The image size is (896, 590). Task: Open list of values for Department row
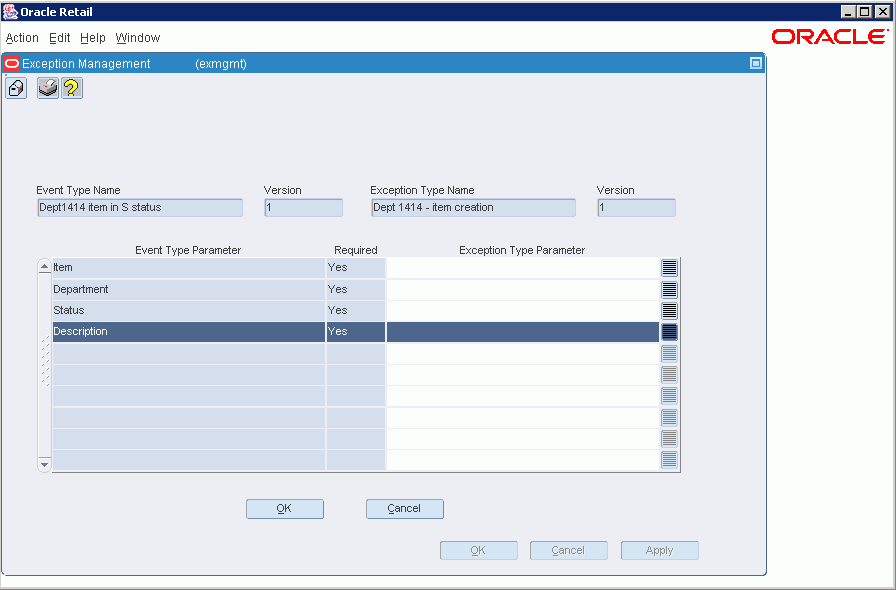point(669,289)
